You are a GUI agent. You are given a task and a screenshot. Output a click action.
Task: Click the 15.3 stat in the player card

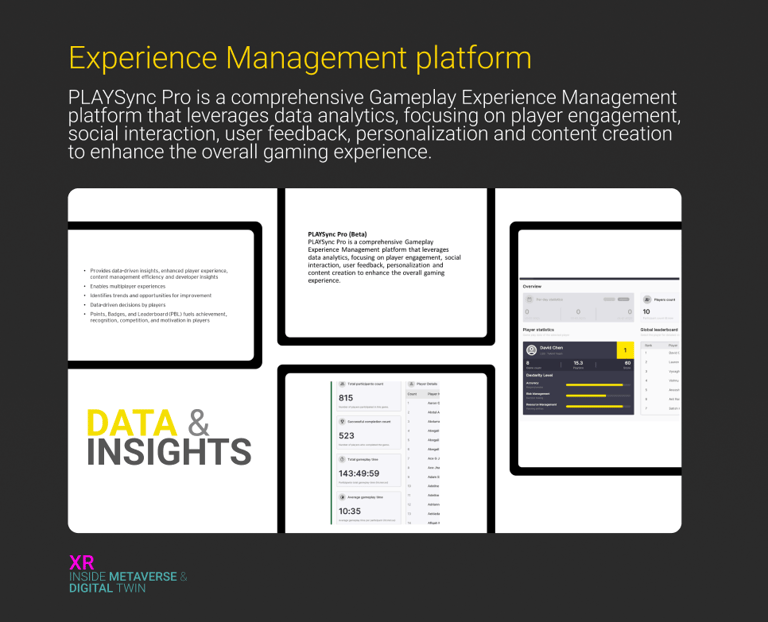tap(578, 363)
